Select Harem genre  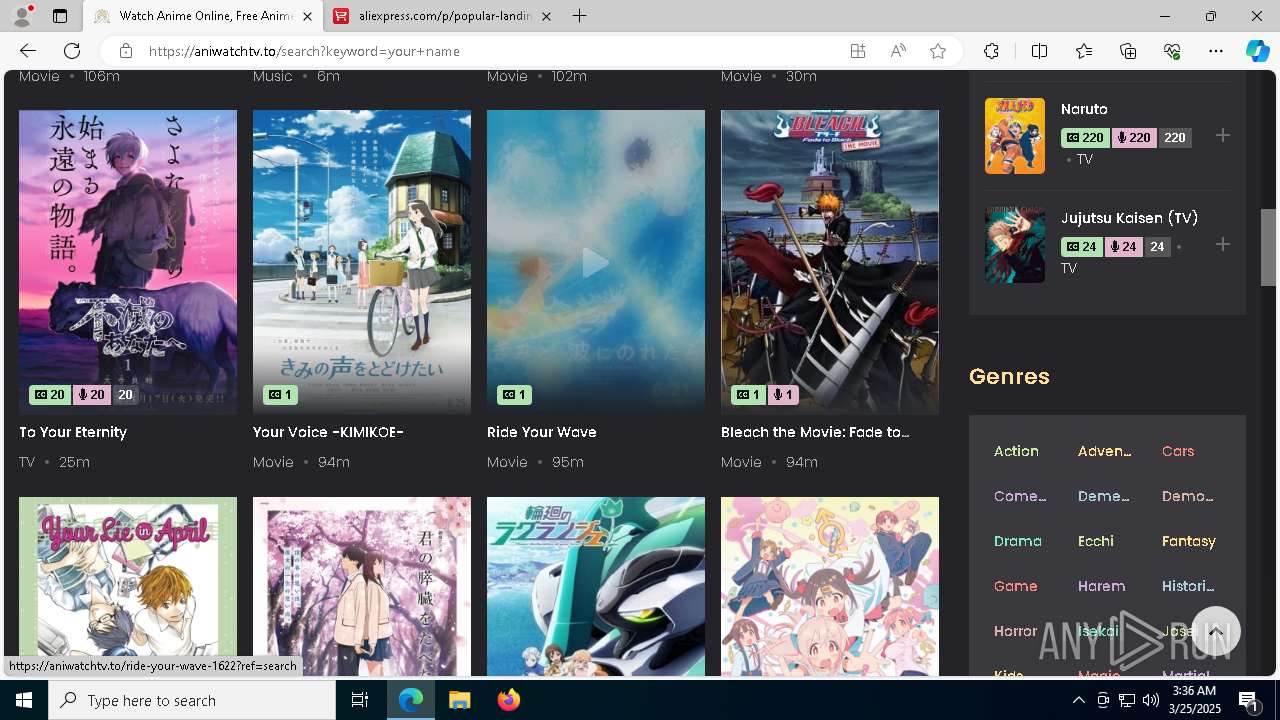pyautogui.click(x=1101, y=586)
